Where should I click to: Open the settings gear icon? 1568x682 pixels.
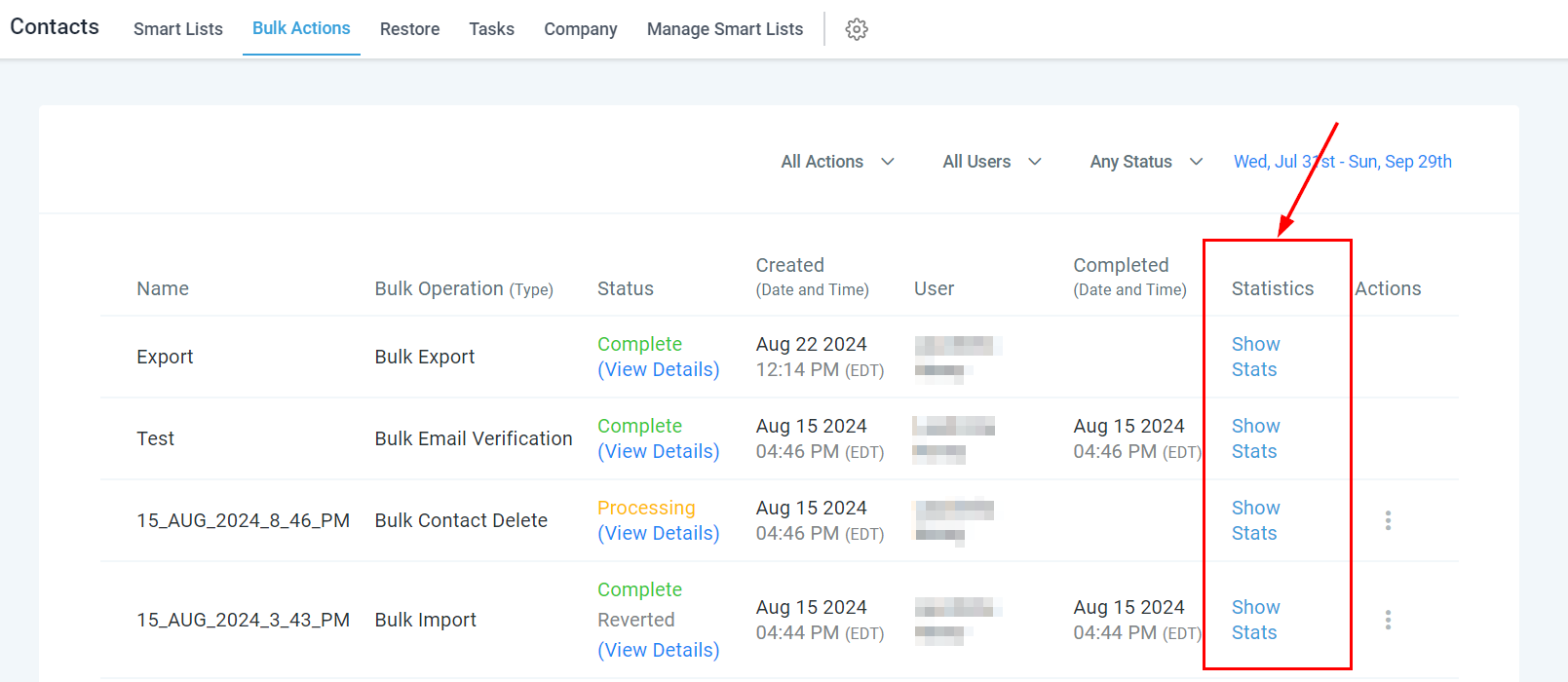click(x=857, y=29)
